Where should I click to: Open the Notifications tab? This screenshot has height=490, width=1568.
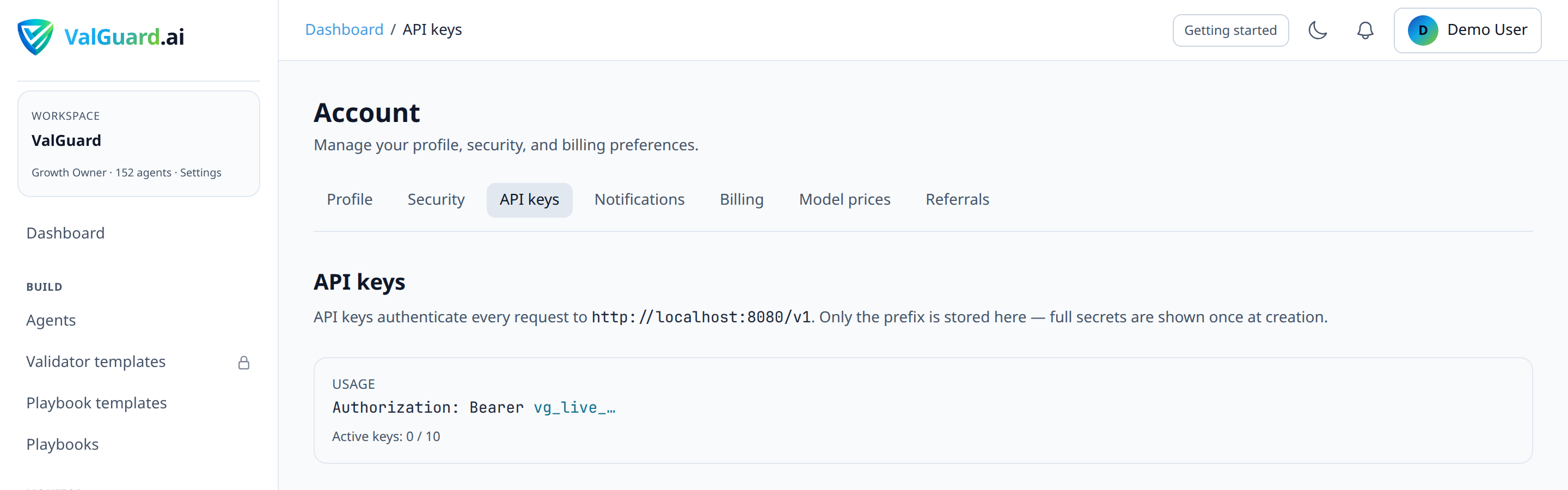coord(639,200)
